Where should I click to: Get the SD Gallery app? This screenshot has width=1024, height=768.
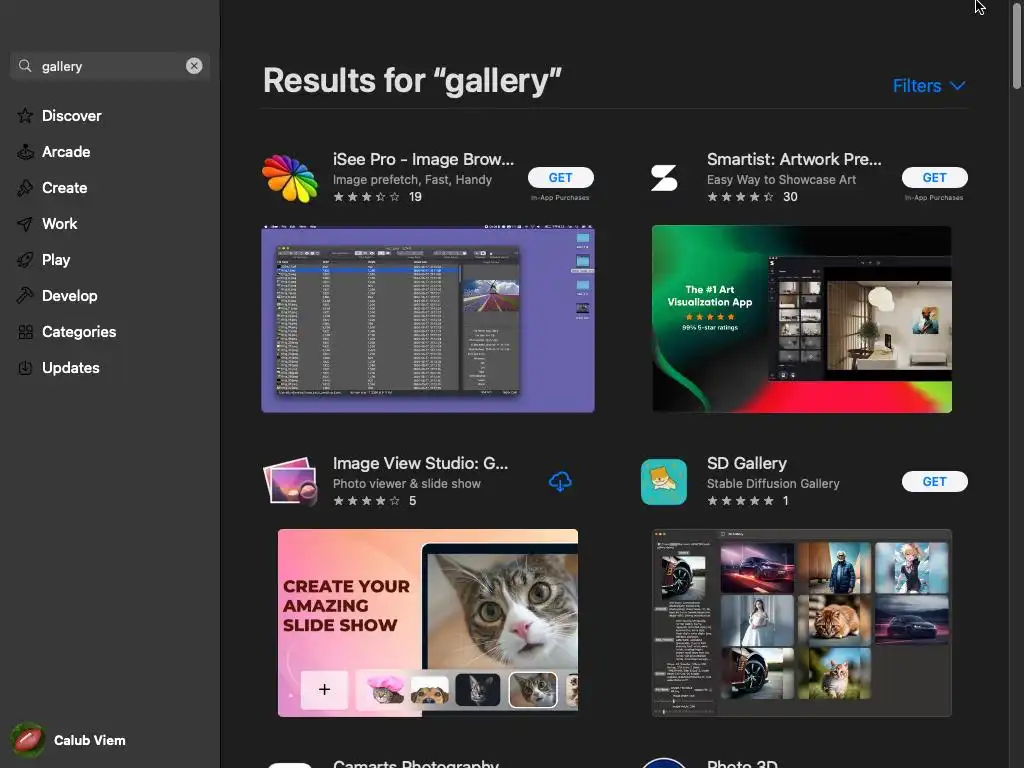pos(935,481)
